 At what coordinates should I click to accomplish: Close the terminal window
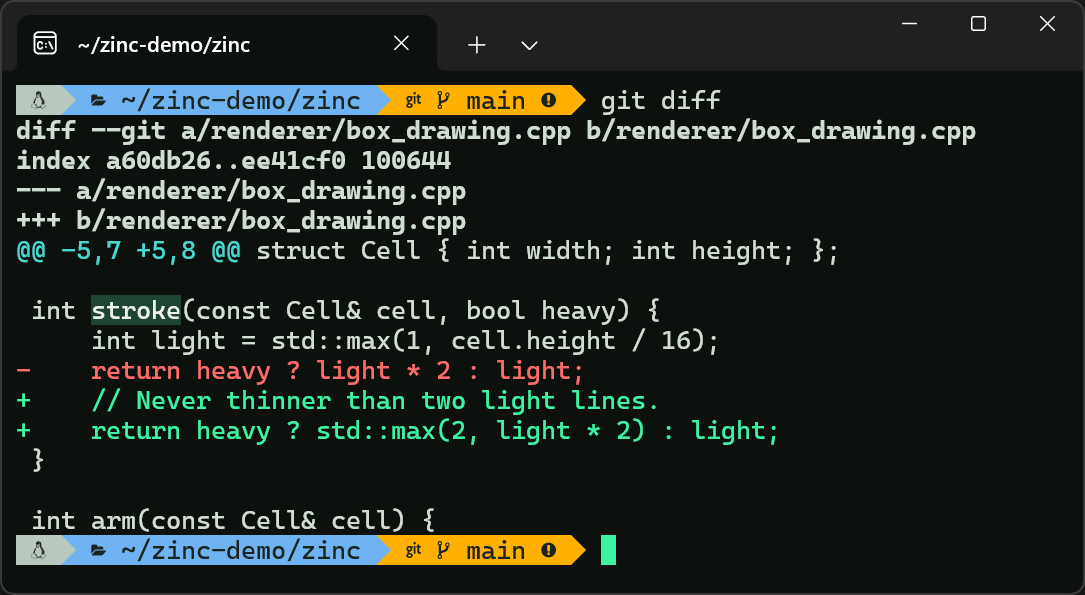(1047, 24)
